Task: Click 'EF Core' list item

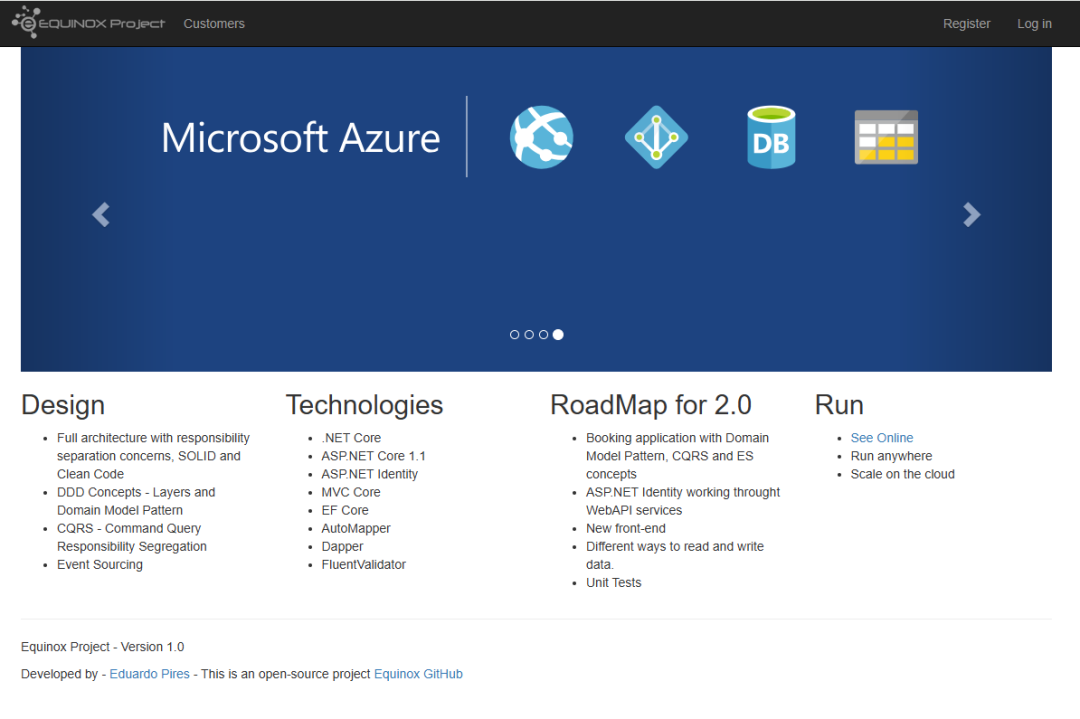Action: pos(345,510)
